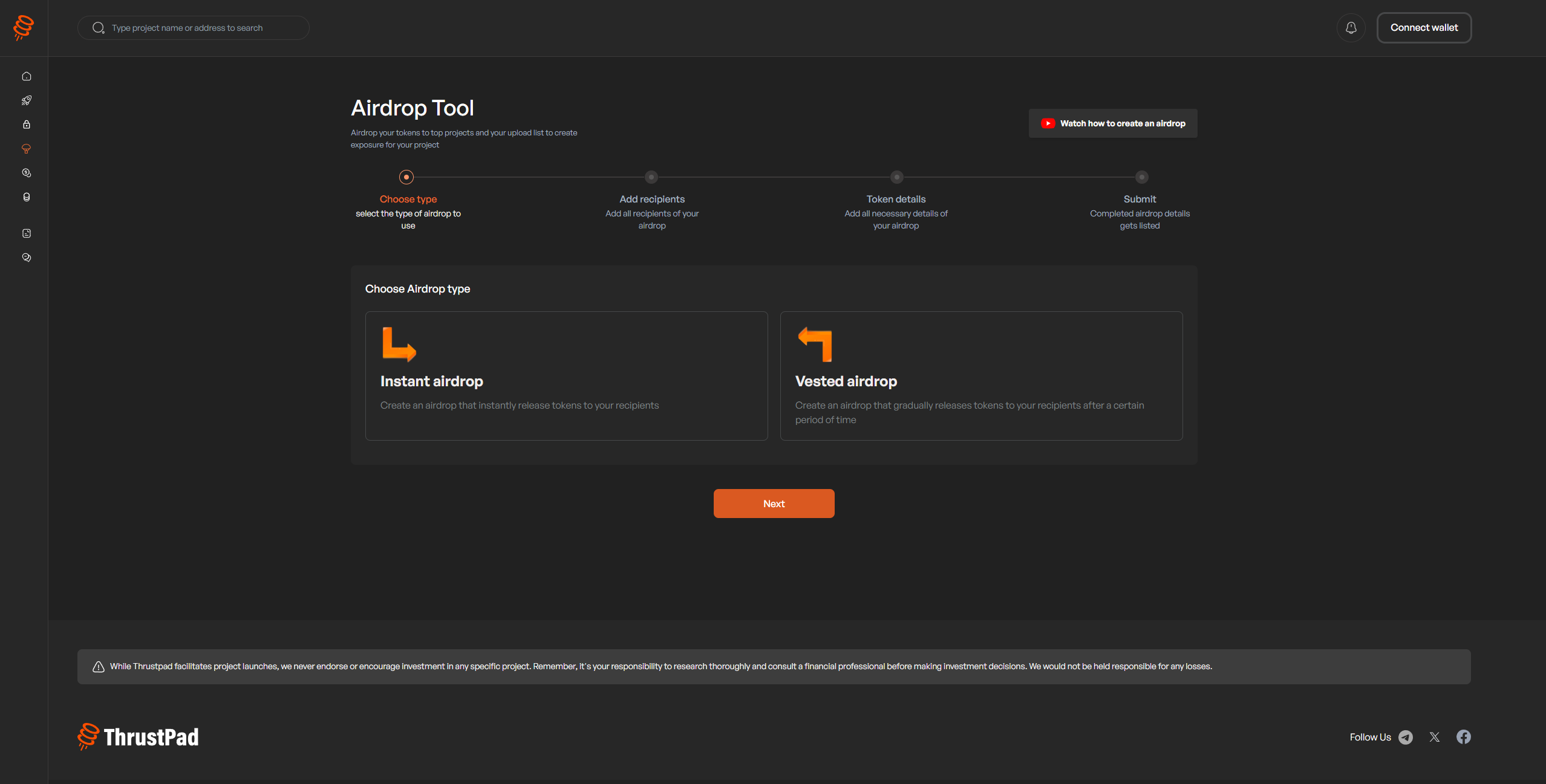The width and height of the screenshot is (1546, 784).
Task: Choose the Vested airdrop option card
Action: tap(981, 376)
